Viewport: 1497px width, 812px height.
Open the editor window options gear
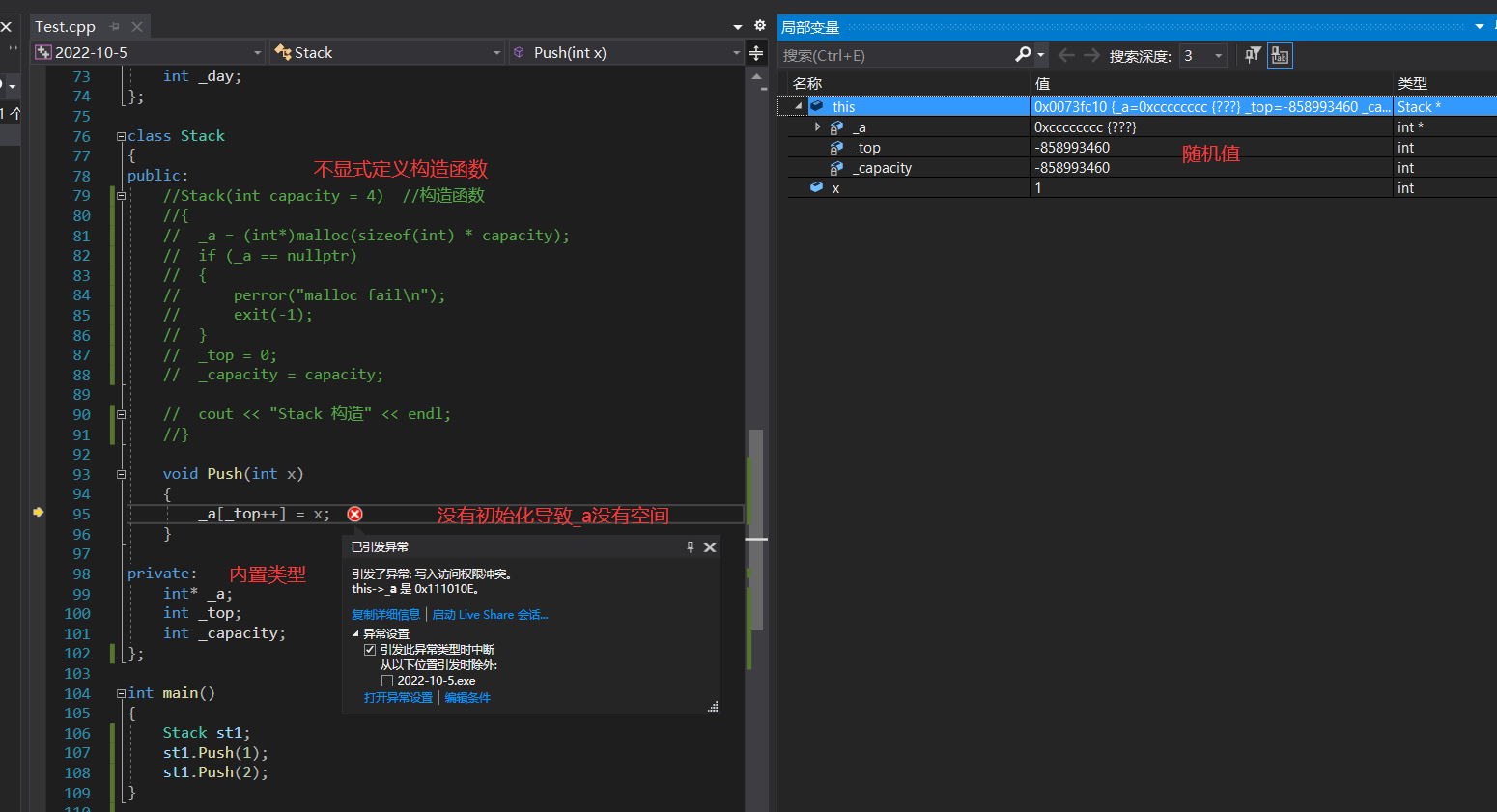(x=759, y=26)
